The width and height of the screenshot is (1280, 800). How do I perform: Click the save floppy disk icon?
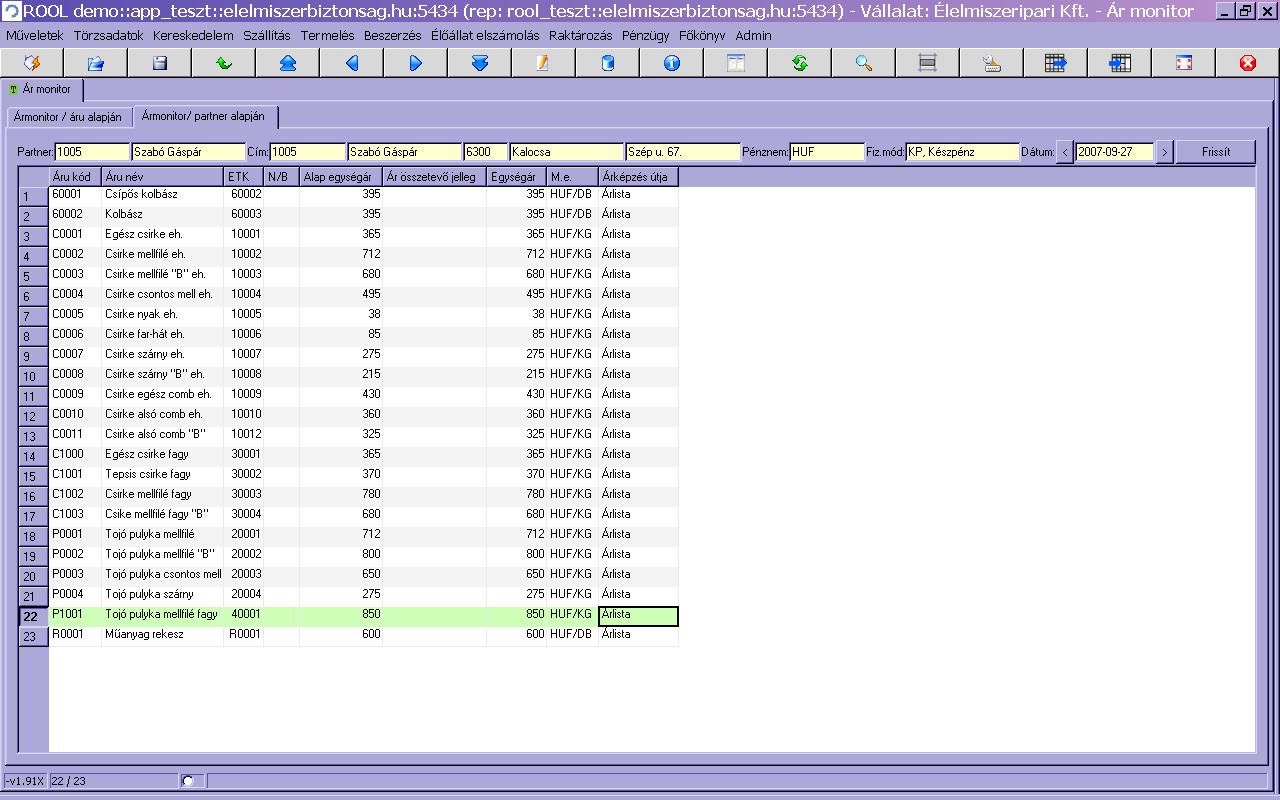pos(160,63)
